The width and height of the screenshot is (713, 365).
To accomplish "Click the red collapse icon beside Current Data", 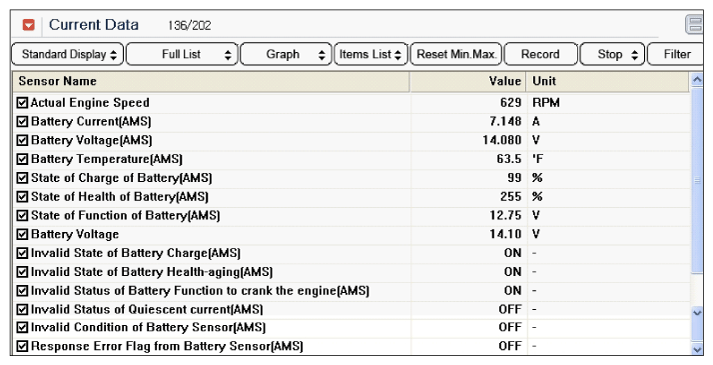I will tap(29, 25).
